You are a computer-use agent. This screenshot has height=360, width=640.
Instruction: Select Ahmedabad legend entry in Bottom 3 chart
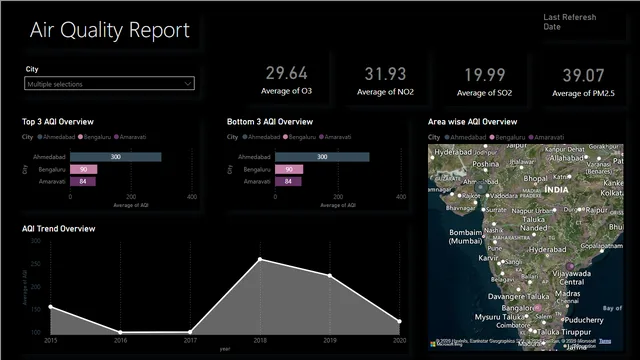pos(261,137)
